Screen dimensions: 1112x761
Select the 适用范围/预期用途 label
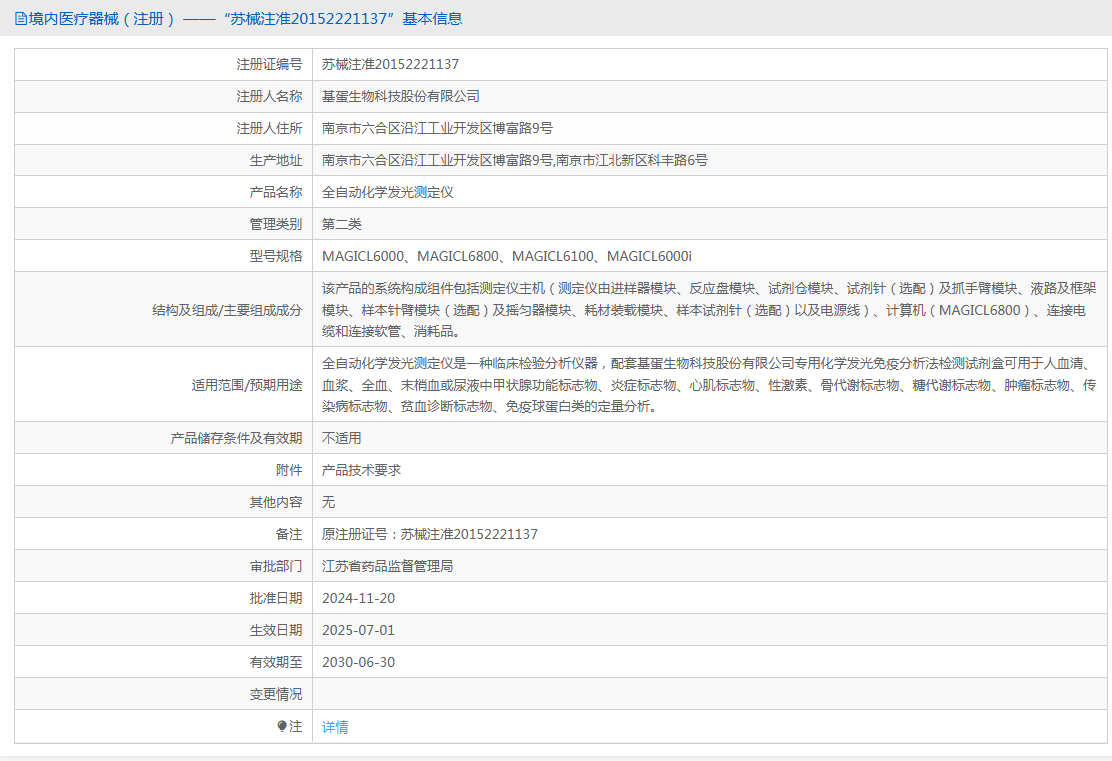247,385
